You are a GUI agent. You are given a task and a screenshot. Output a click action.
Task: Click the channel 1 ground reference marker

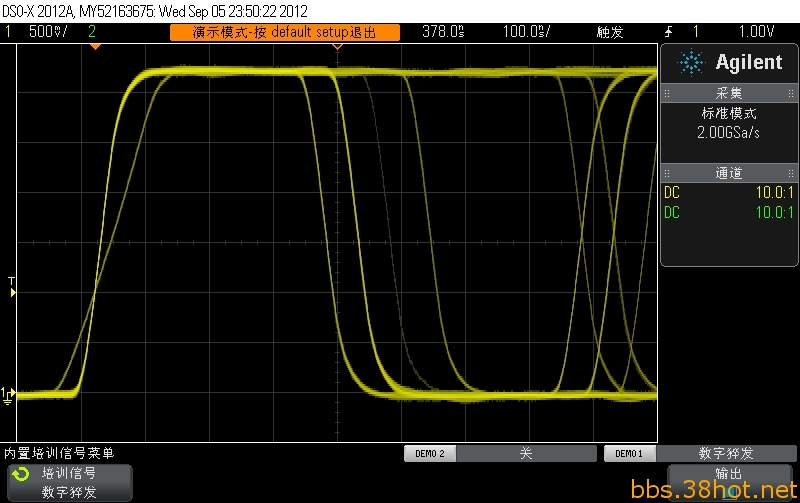[x=8, y=395]
